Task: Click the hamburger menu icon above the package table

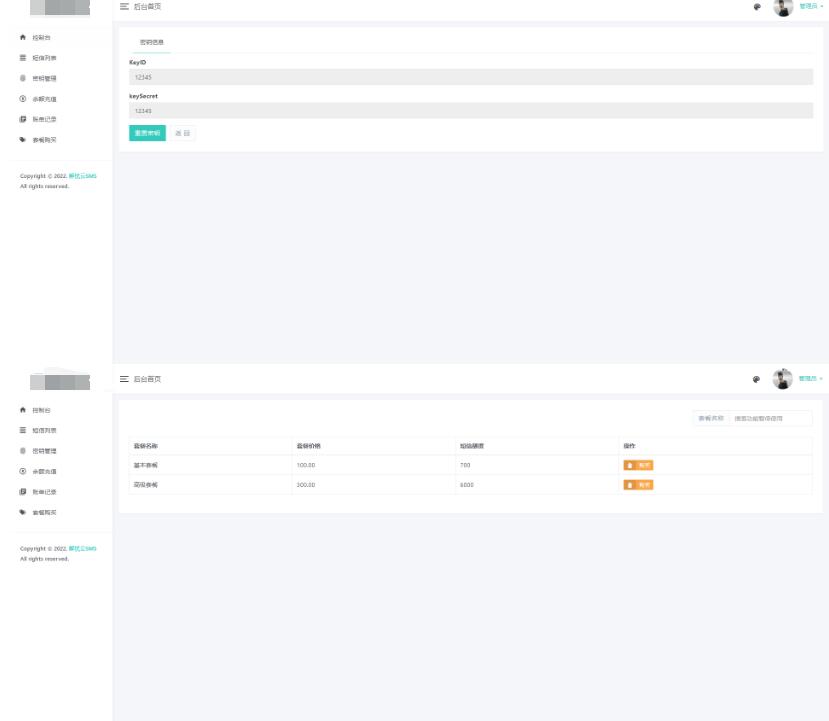Action: [124, 379]
